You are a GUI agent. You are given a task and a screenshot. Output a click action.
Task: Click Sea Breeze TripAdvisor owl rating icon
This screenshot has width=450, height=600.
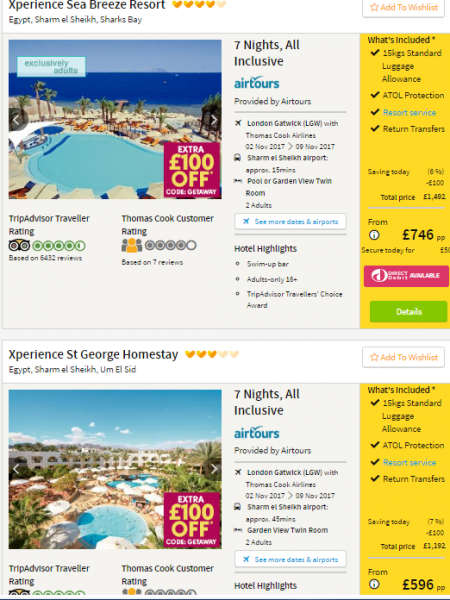tap(19, 245)
